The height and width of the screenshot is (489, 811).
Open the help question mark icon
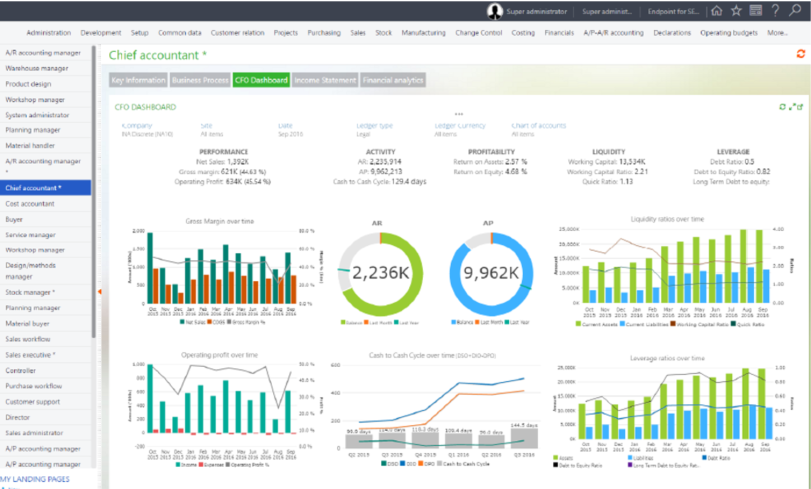(x=775, y=11)
